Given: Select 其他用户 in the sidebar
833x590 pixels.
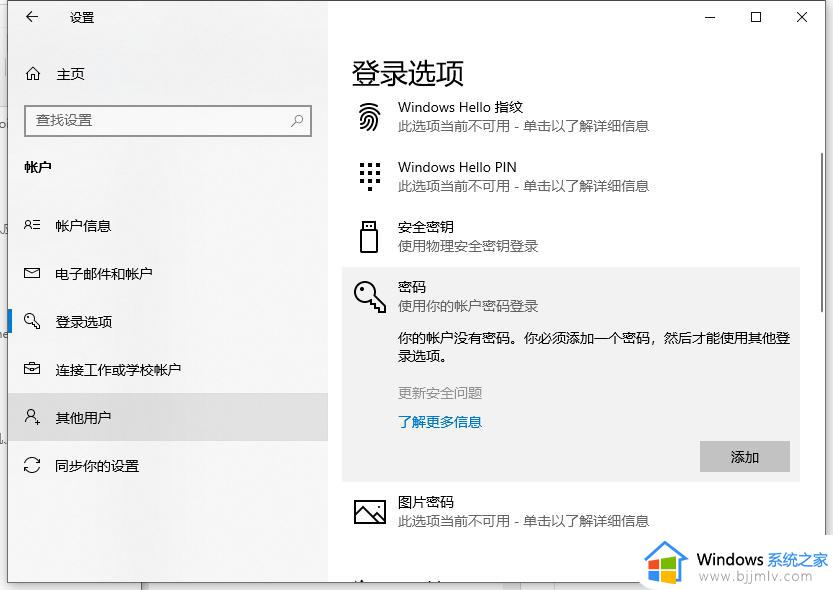Looking at the screenshot, I should [168, 417].
